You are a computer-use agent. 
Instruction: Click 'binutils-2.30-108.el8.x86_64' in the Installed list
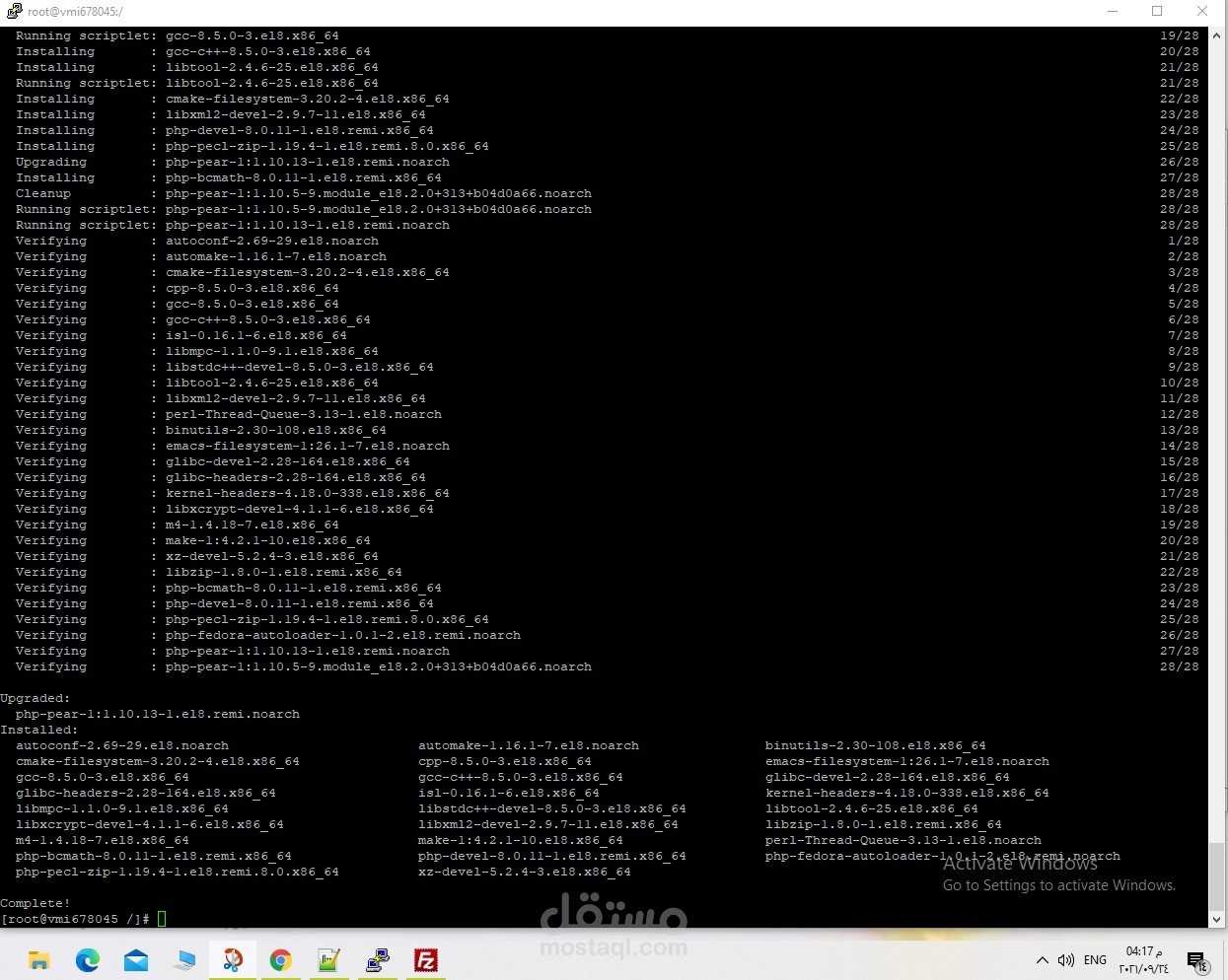point(876,745)
